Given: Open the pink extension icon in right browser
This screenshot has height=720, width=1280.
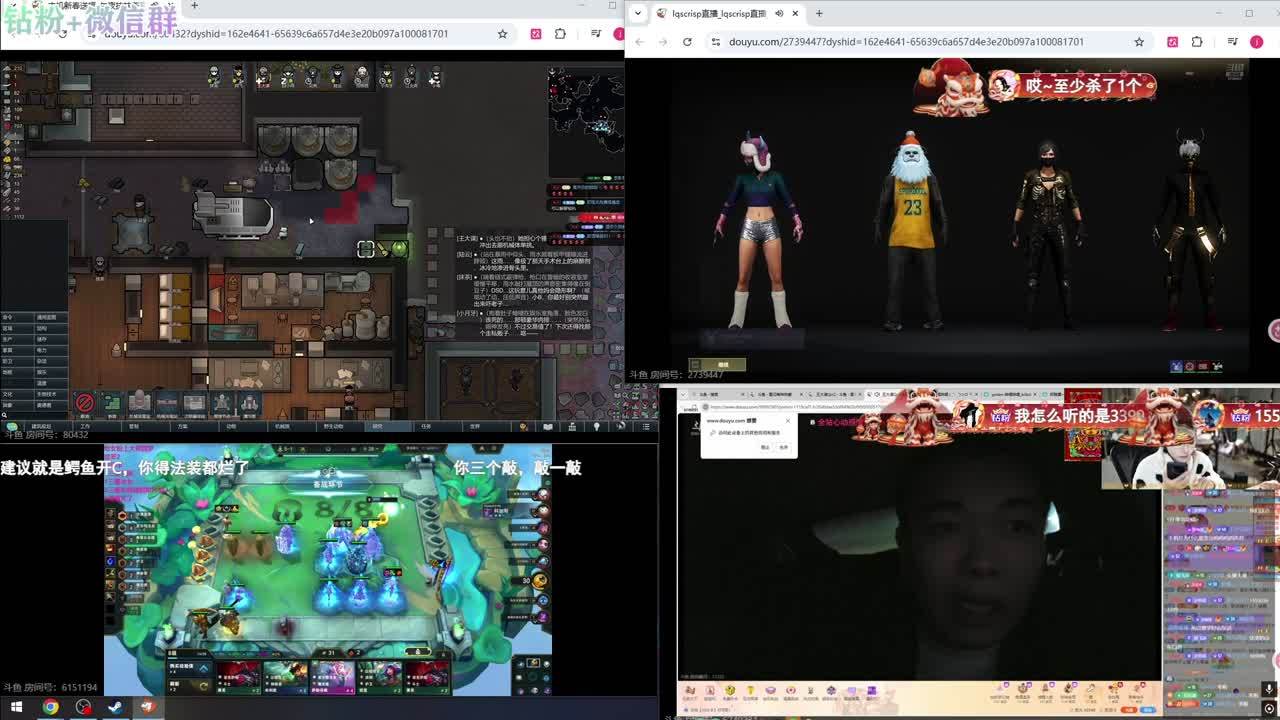Looking at the screenshot, I should (1172, 41).
